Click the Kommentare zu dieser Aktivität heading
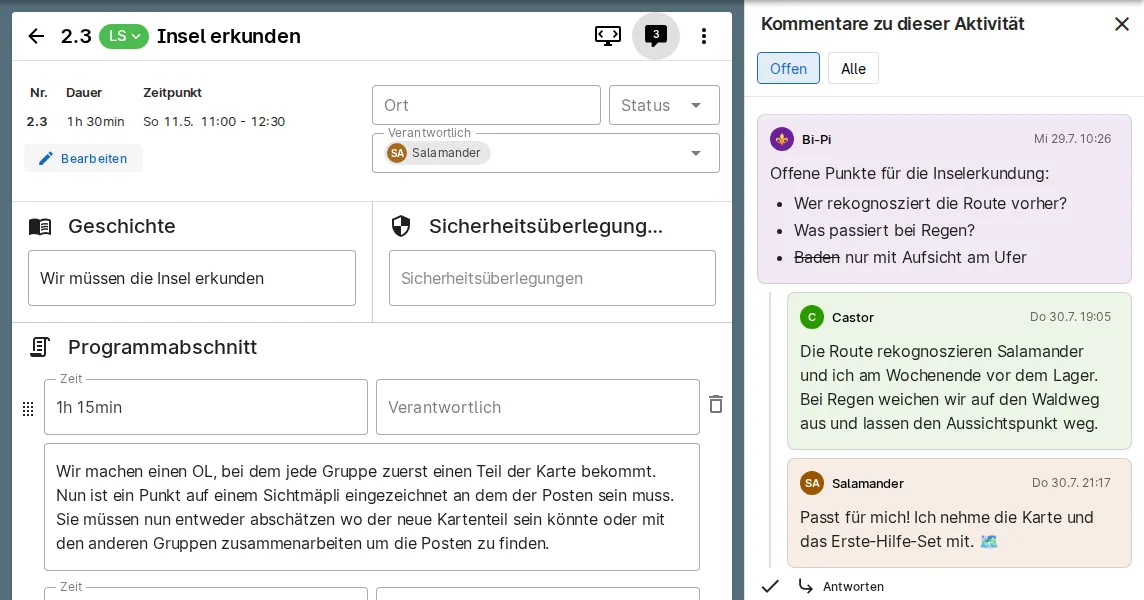 pos(892,24)
